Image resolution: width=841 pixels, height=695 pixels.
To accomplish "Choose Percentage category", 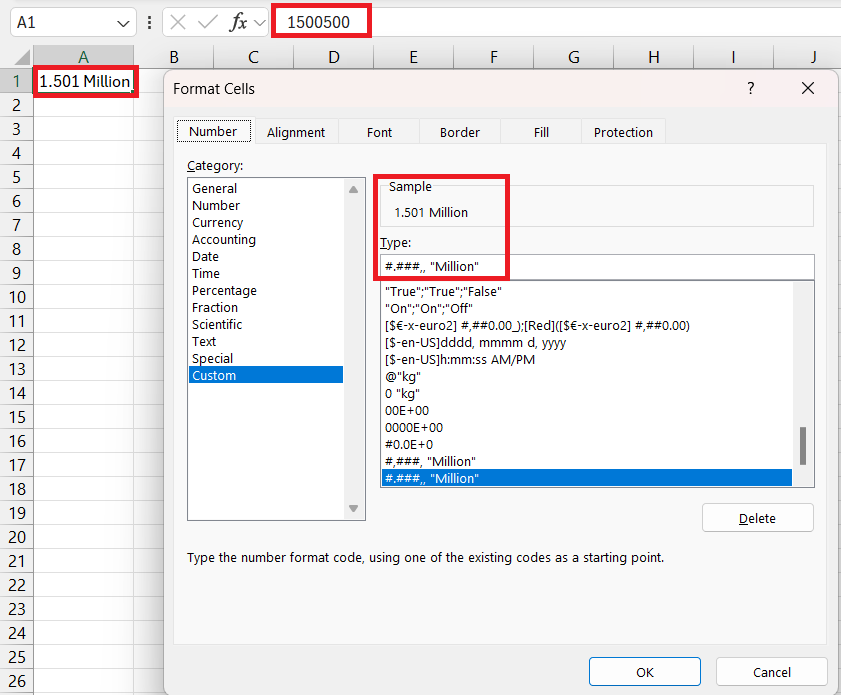I will coord(224,290).
